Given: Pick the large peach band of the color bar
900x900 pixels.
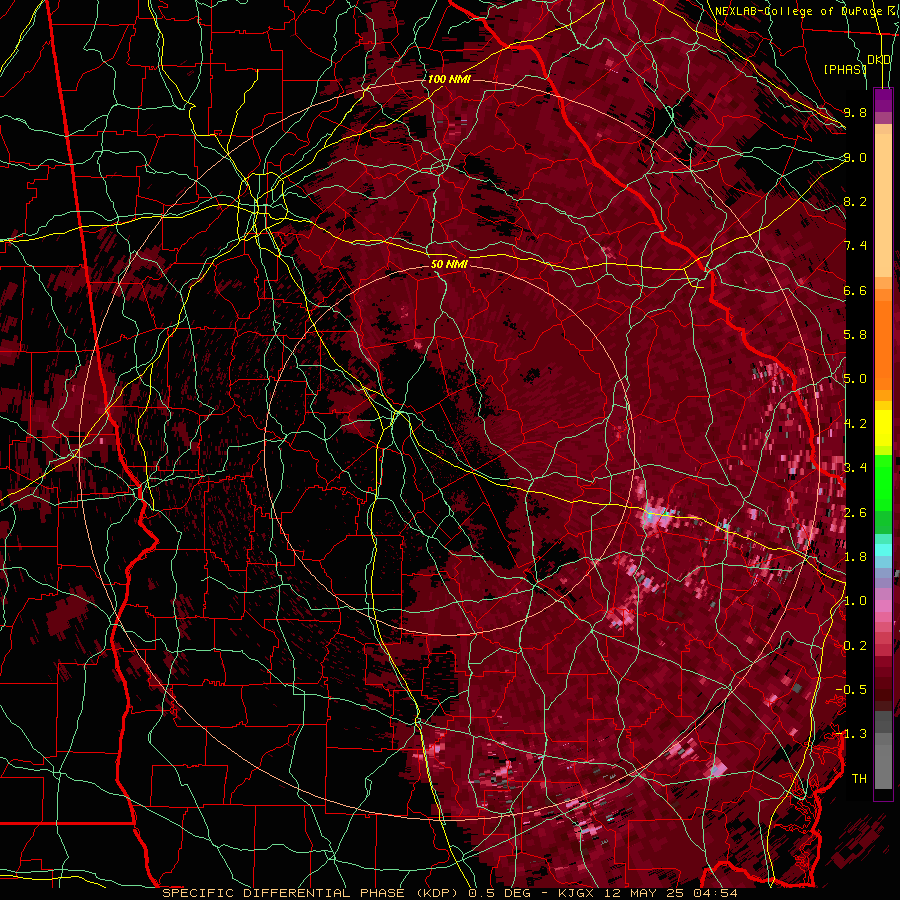Looking at the screenshot, I should point(883,207).
